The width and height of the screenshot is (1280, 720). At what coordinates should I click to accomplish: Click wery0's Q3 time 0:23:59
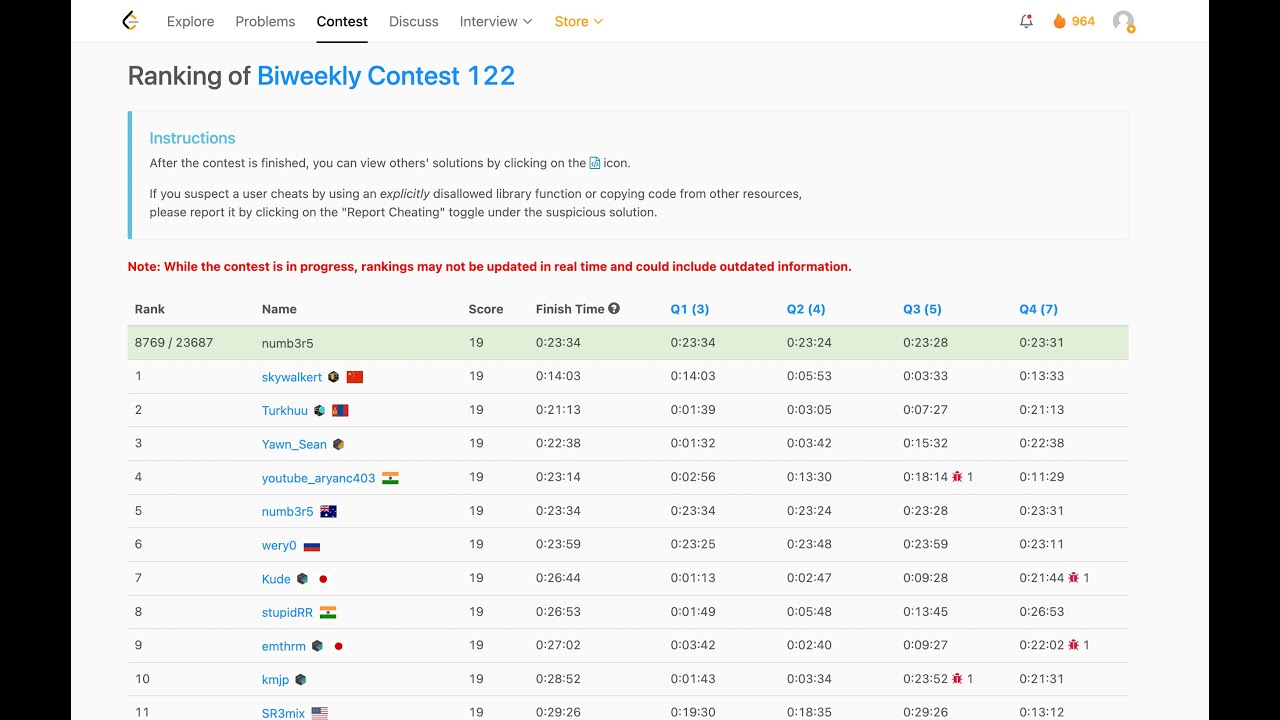click(926, 544)
